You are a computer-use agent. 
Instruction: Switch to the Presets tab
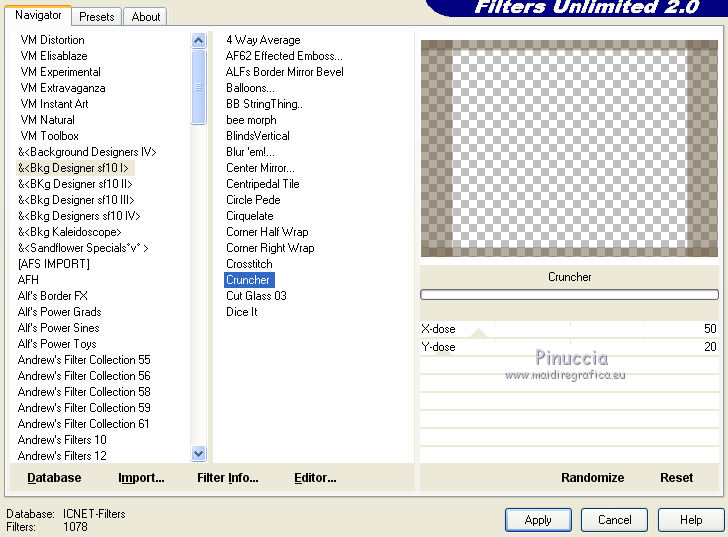click(x=96, y=17)
